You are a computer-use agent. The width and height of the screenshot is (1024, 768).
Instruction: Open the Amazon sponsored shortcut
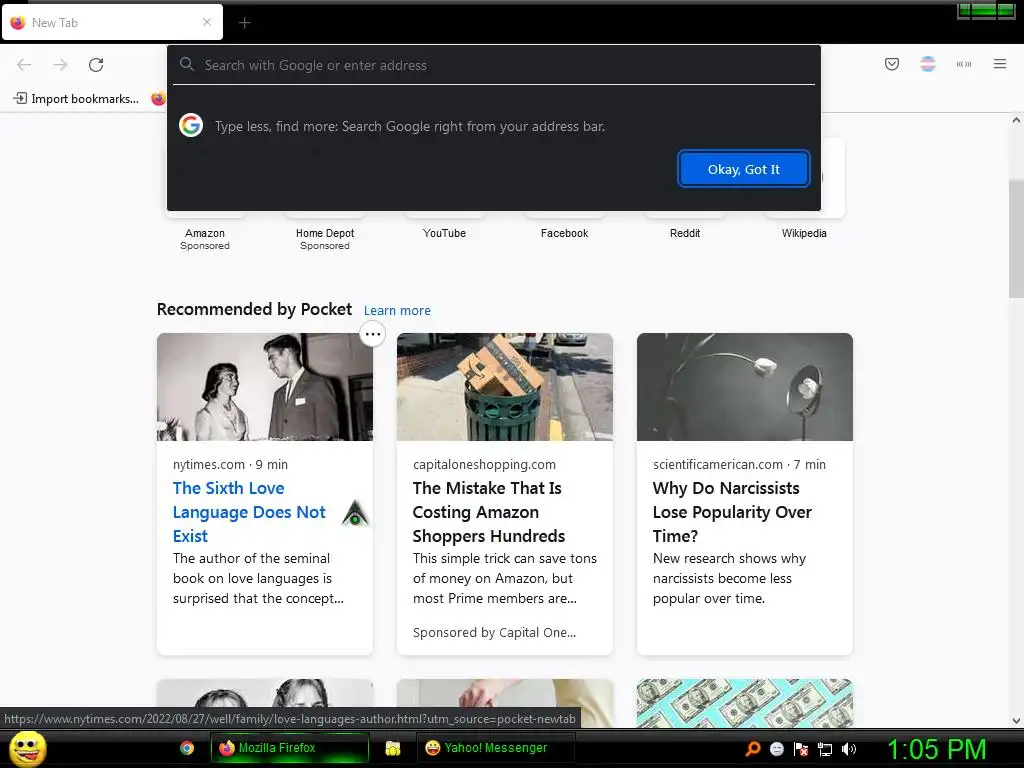204,238
